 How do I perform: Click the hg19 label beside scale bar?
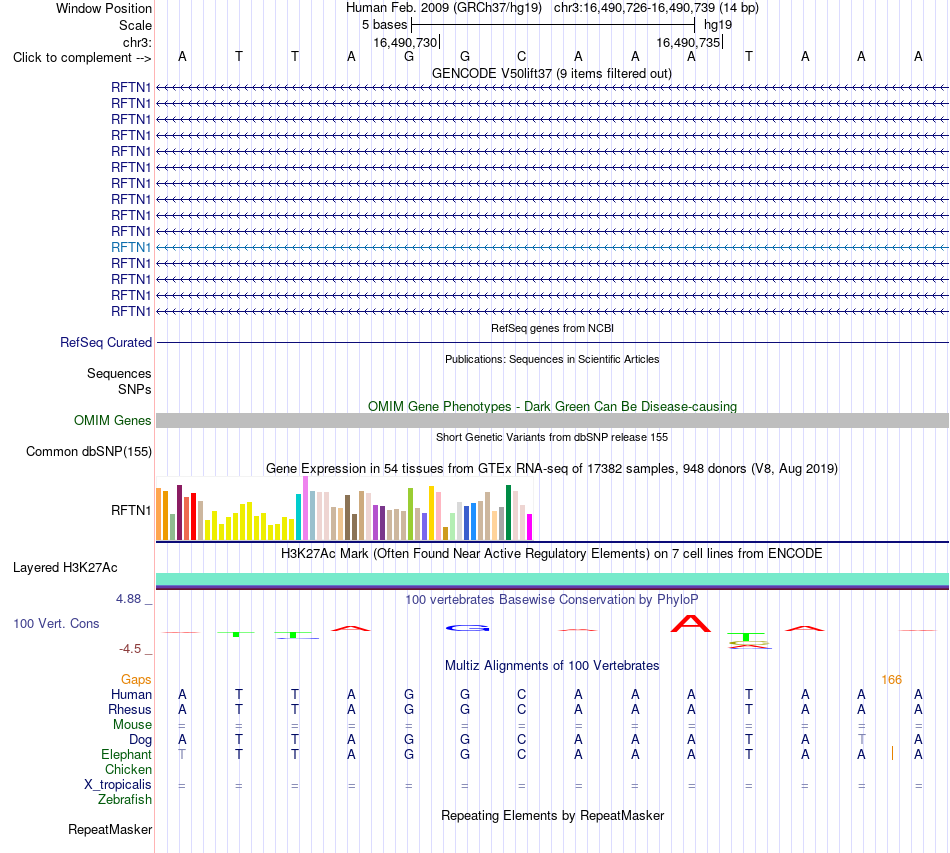click(718, 25)
